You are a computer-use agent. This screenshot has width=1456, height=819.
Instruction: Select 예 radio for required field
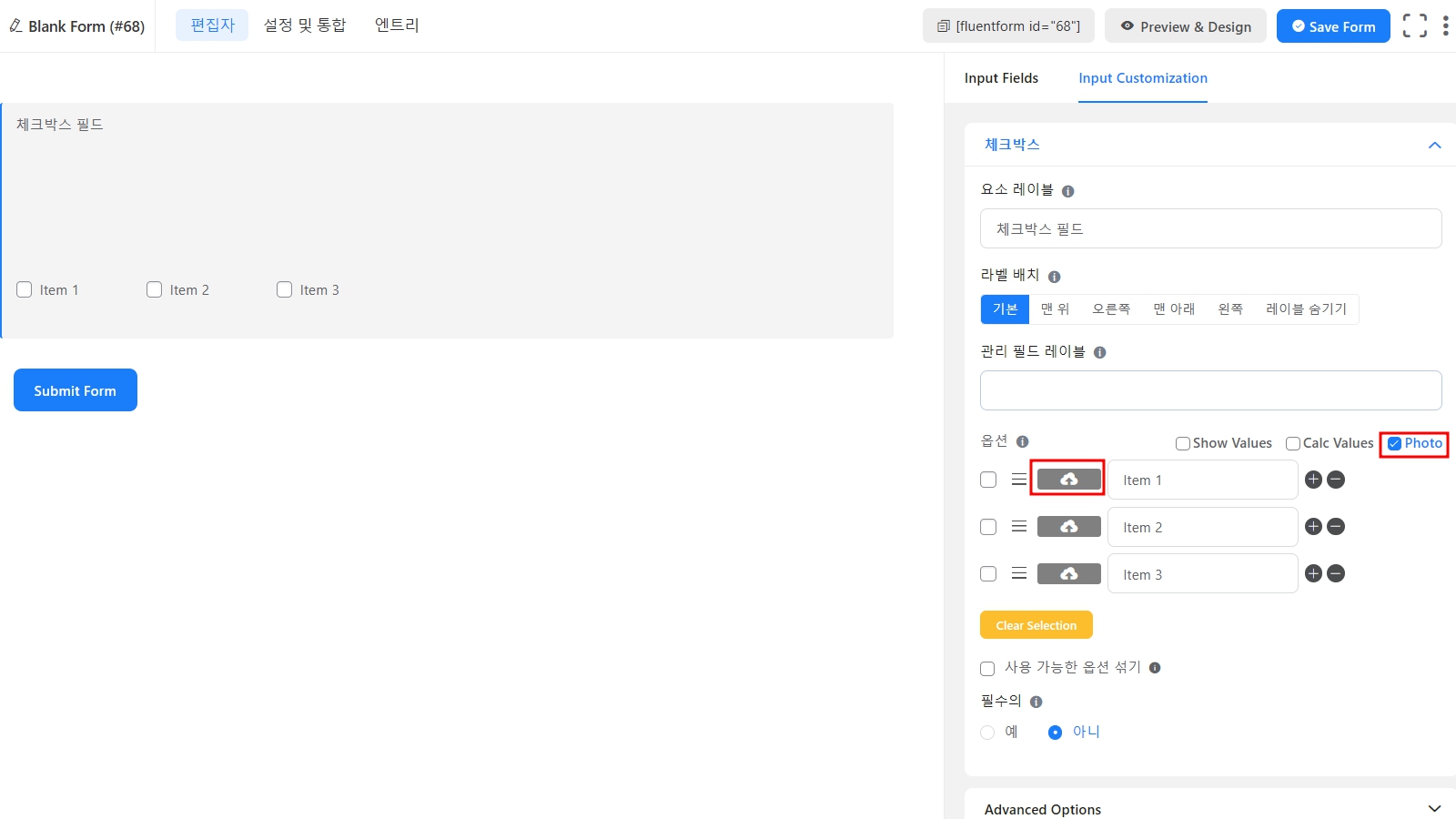click(987, 733)
